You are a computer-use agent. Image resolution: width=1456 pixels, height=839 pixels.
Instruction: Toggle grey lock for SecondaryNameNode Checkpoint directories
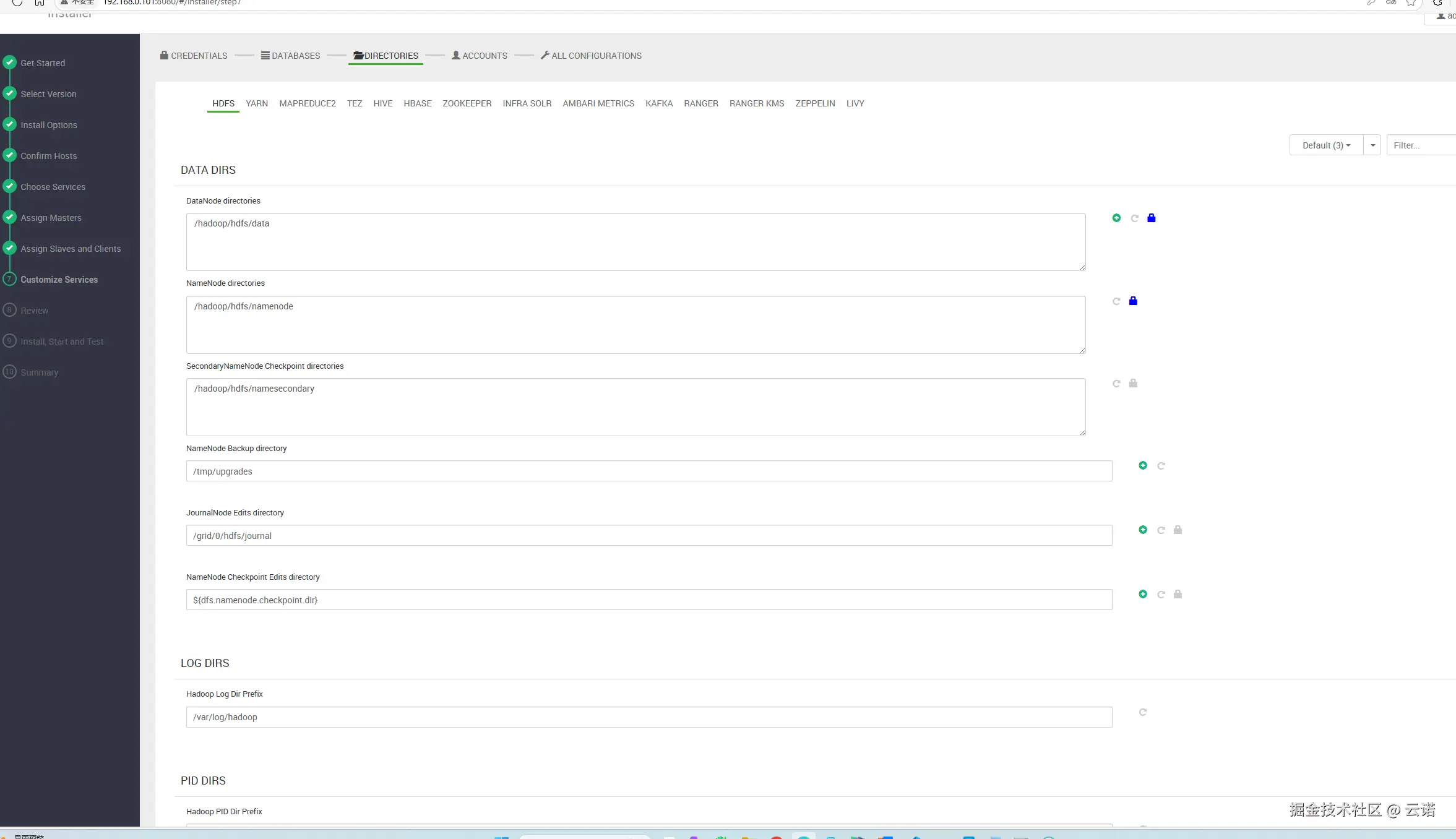pyautogui.click(x=1133, y=384)
